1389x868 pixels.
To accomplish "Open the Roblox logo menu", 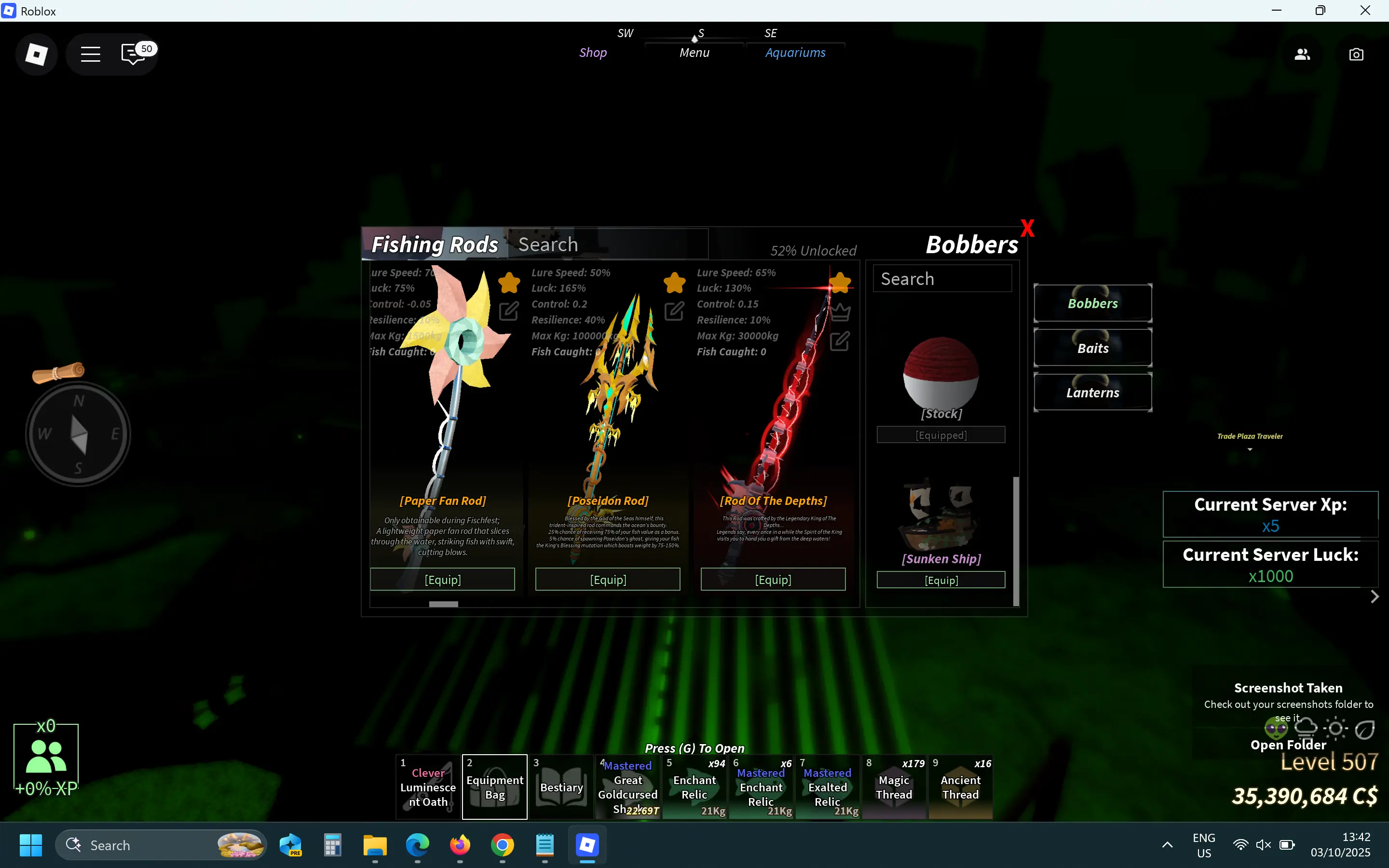I will click(x=36, y=54).
